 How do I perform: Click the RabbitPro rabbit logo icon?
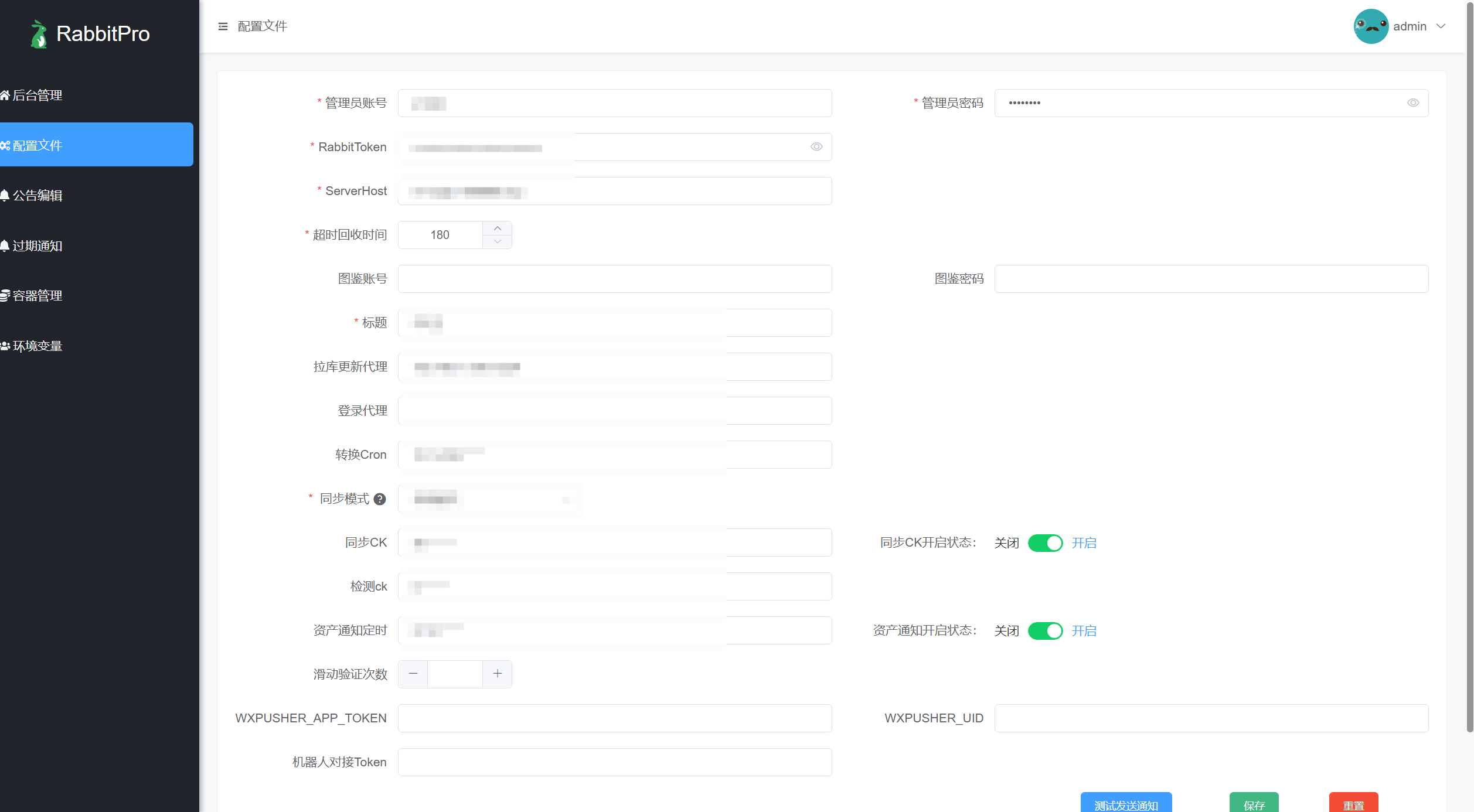[x=39, y=34]
